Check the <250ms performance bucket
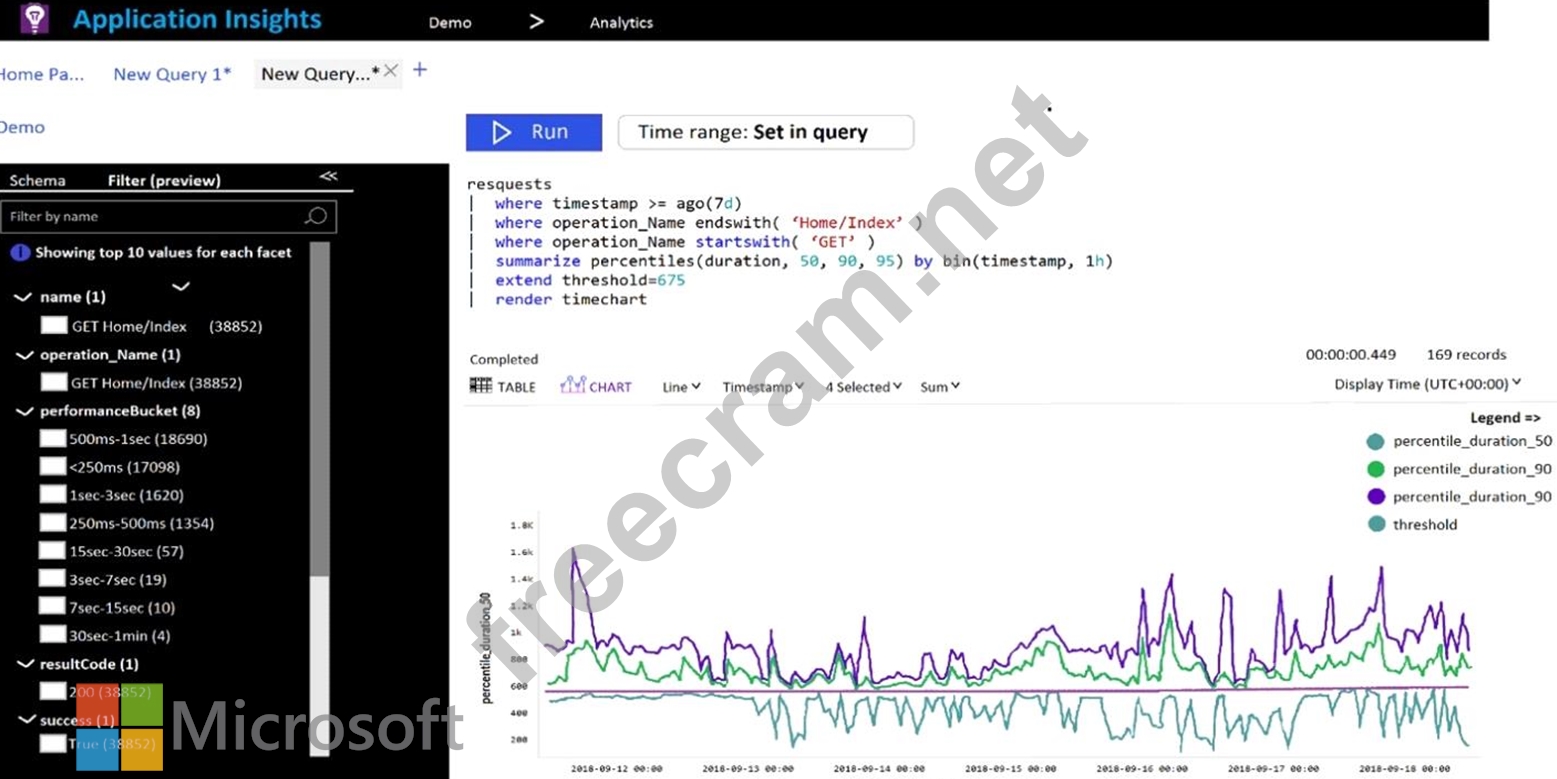The width and height of the screenshot is (1557, 779). pyautogui.click(x=53, y=466)
